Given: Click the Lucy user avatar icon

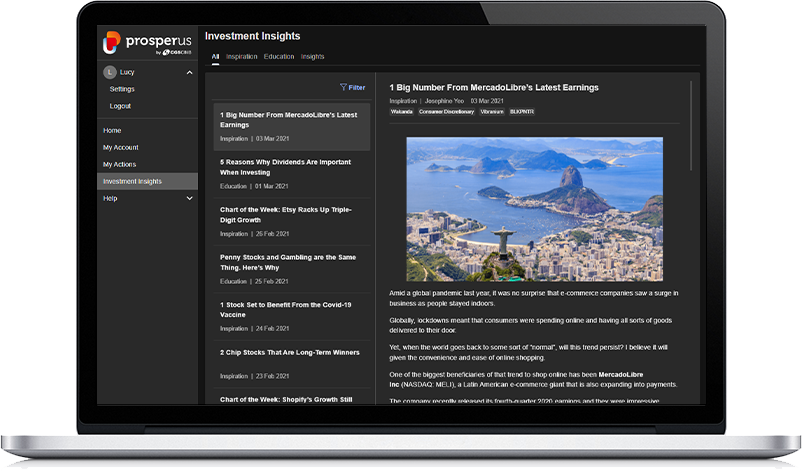Looking at the screenshot, I should [109, 72].
